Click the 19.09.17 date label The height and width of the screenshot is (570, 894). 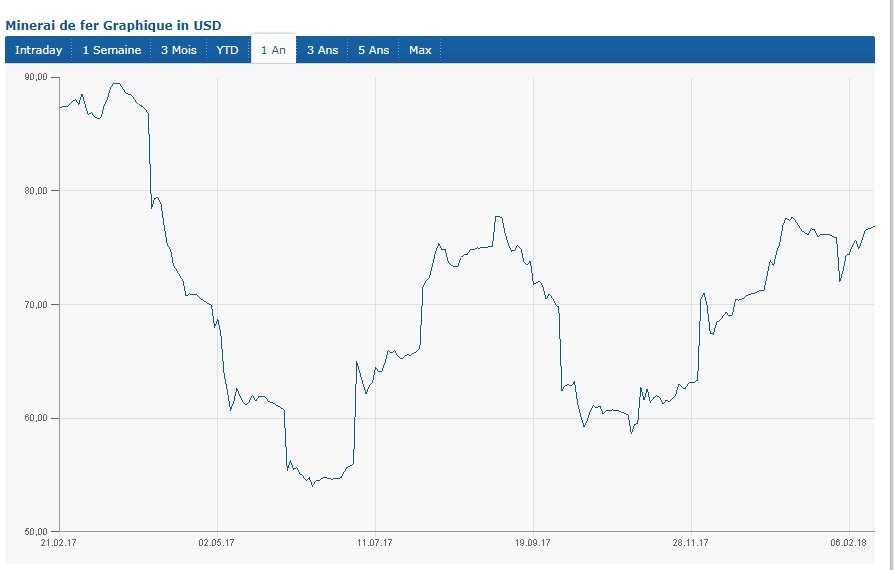click(x=532, y=544)
